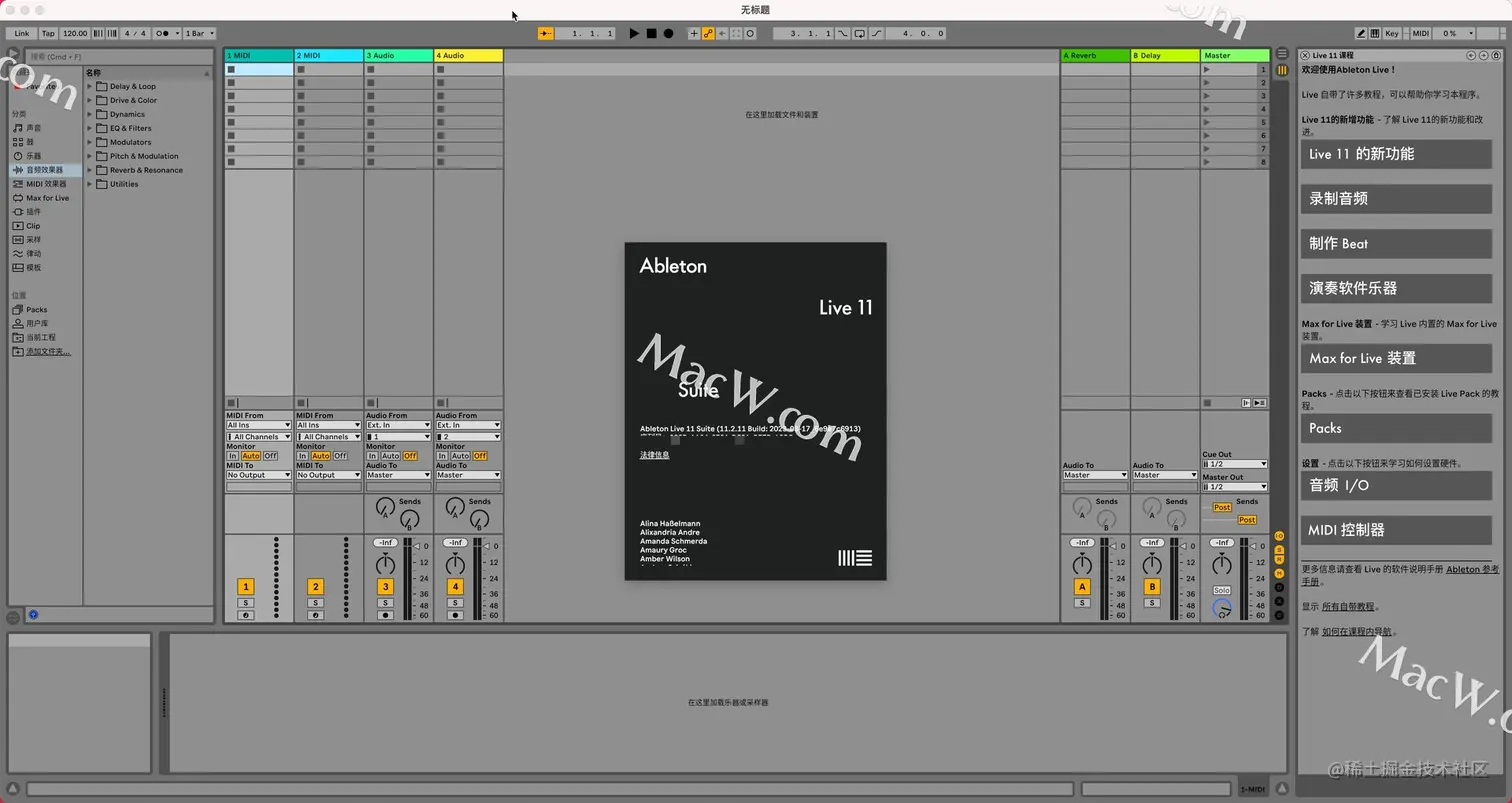This screenshot has height=803, width=1512.
Task: Open track 1 MIDI From All Ins dropdown
Action: click(x=259, y=425)
